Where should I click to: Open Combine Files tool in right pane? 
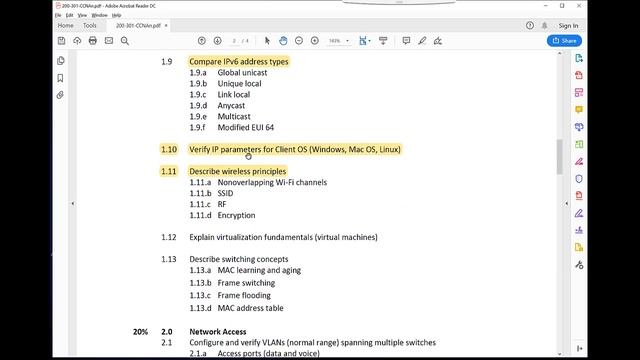(x=579, y=127)
